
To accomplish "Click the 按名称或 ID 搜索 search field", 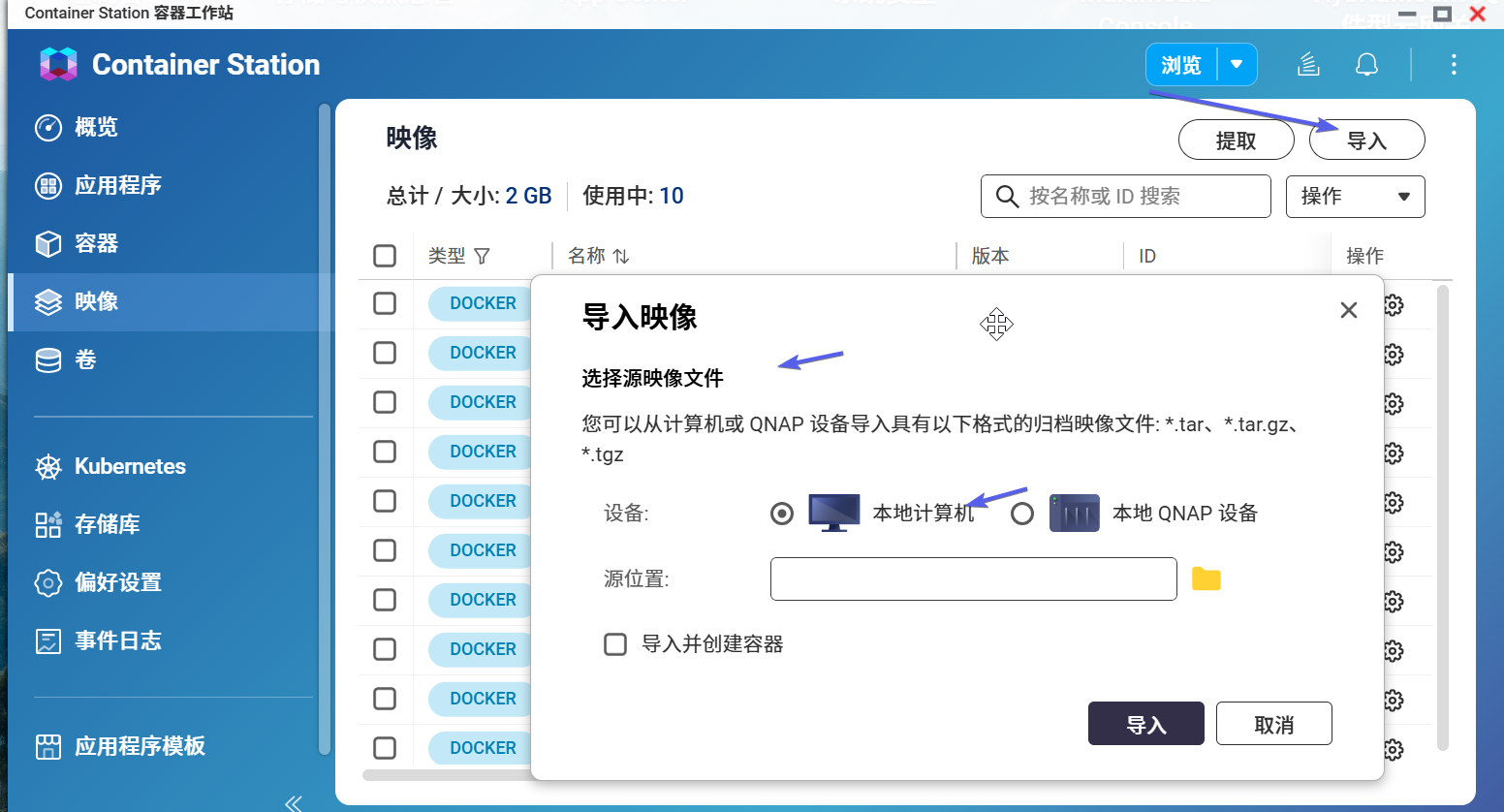I will [1125, 197].
